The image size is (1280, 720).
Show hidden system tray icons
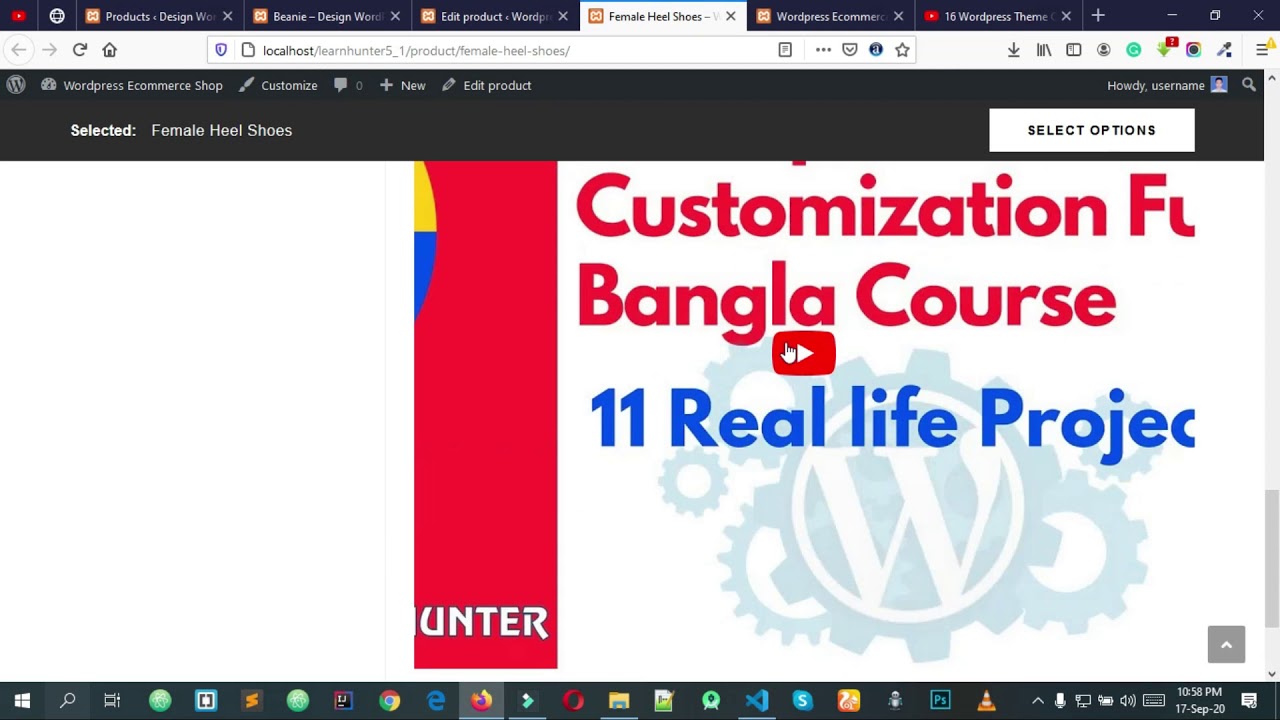1037,701
